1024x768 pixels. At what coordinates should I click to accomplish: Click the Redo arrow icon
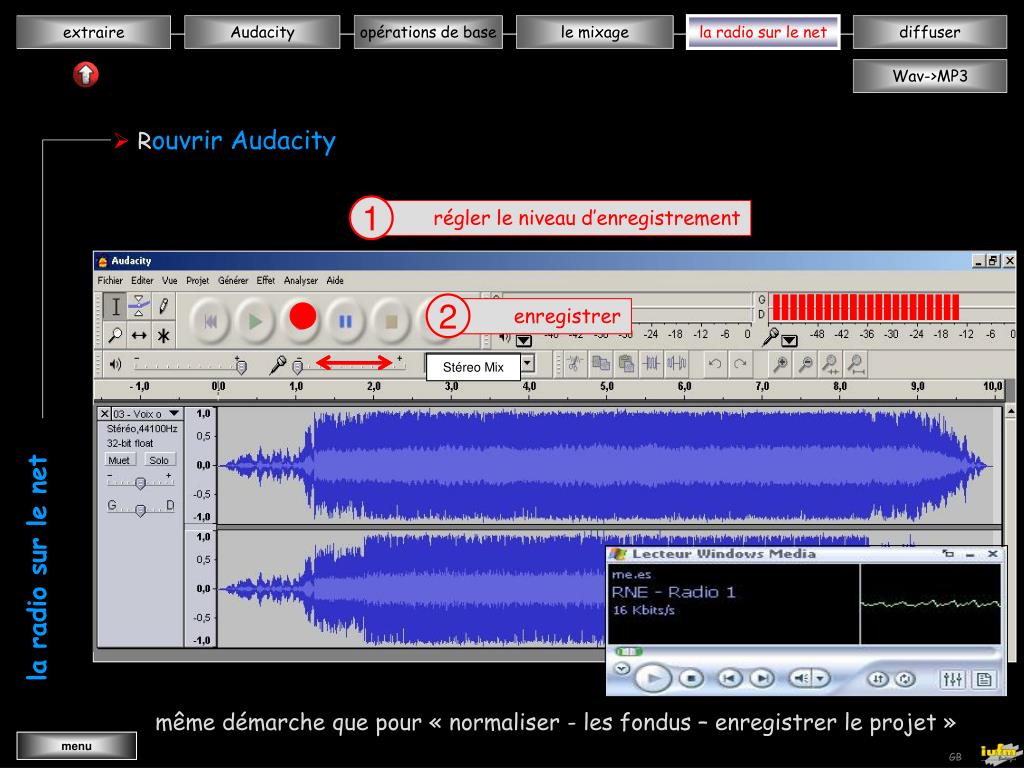pyautogui.click(x=740, y=363)
